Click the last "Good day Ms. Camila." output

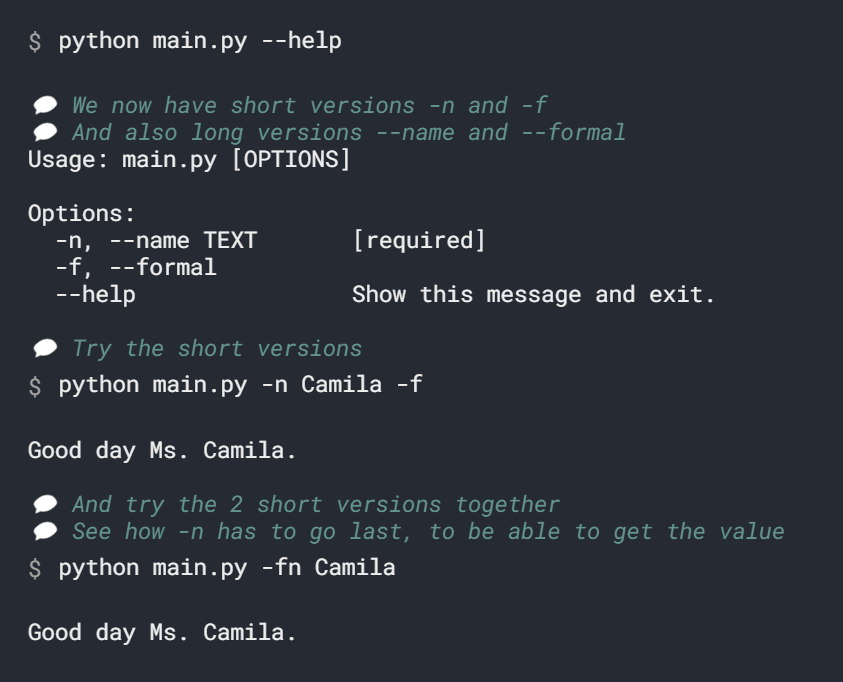[162, 632]
